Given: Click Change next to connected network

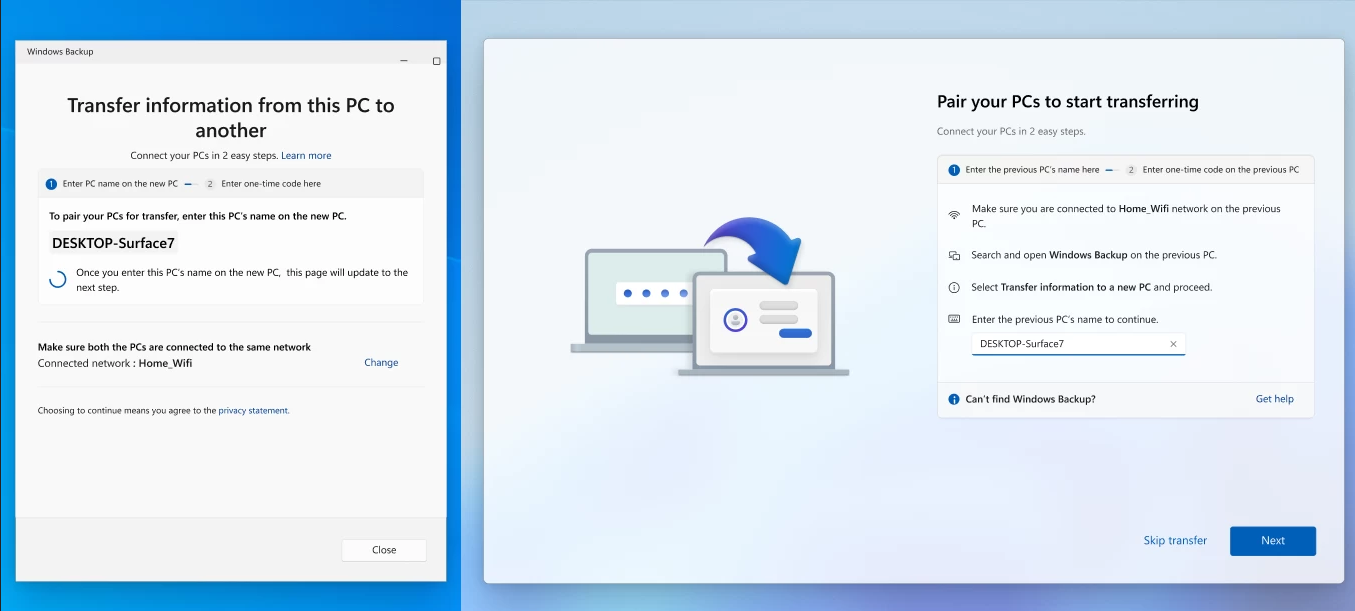Looking at the screenshot, I should point(381,363).
